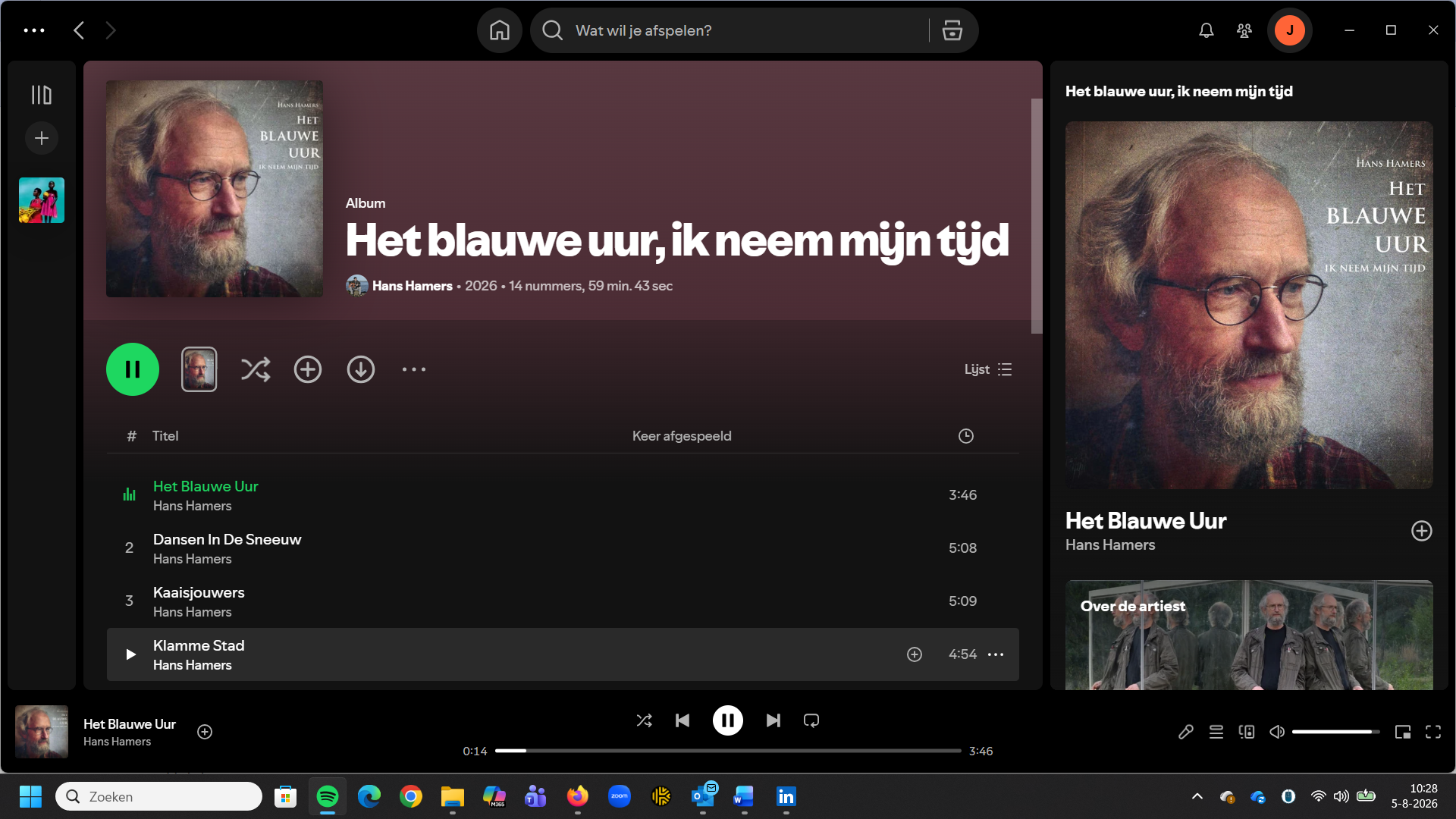Open the Home page
Viewport: 1456px width, 819px height.
[x=499, y=30]
